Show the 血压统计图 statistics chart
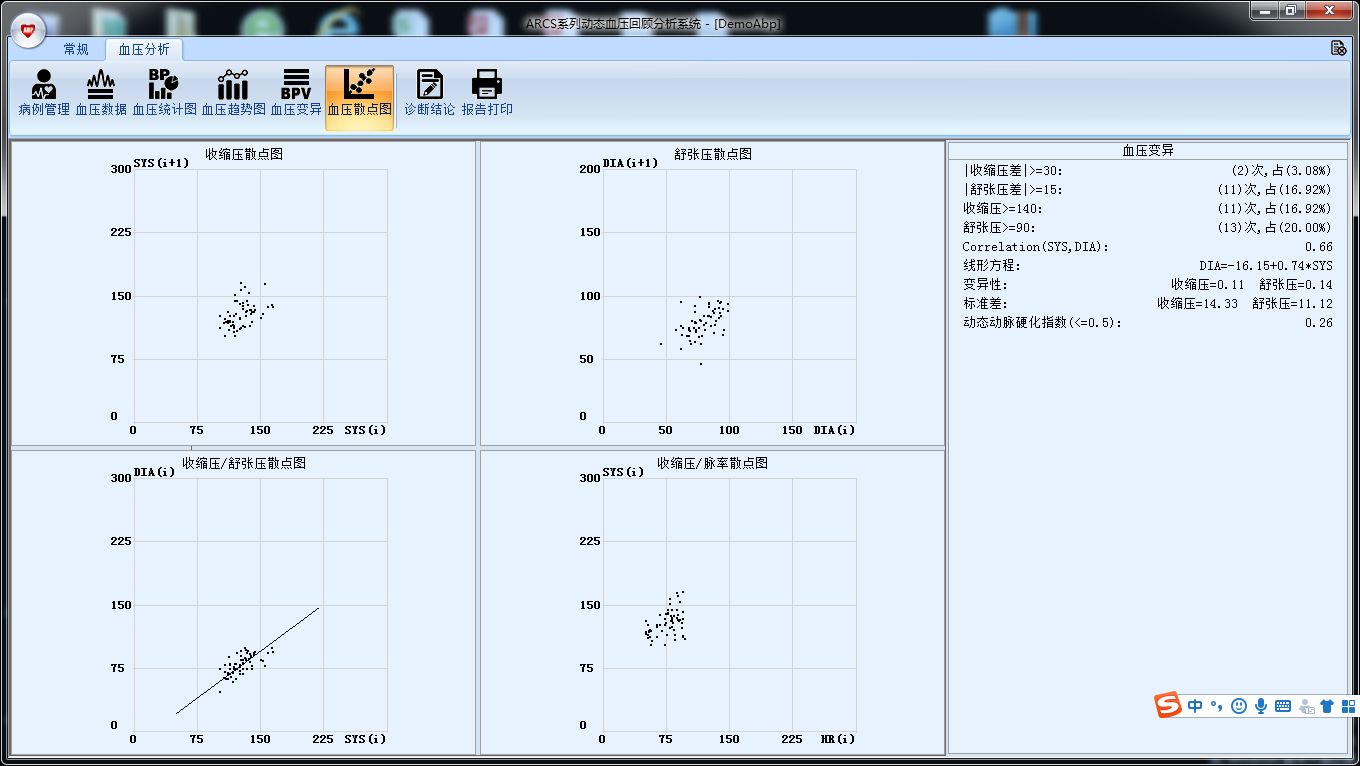The image size is (1360, 766). (164, 93)
